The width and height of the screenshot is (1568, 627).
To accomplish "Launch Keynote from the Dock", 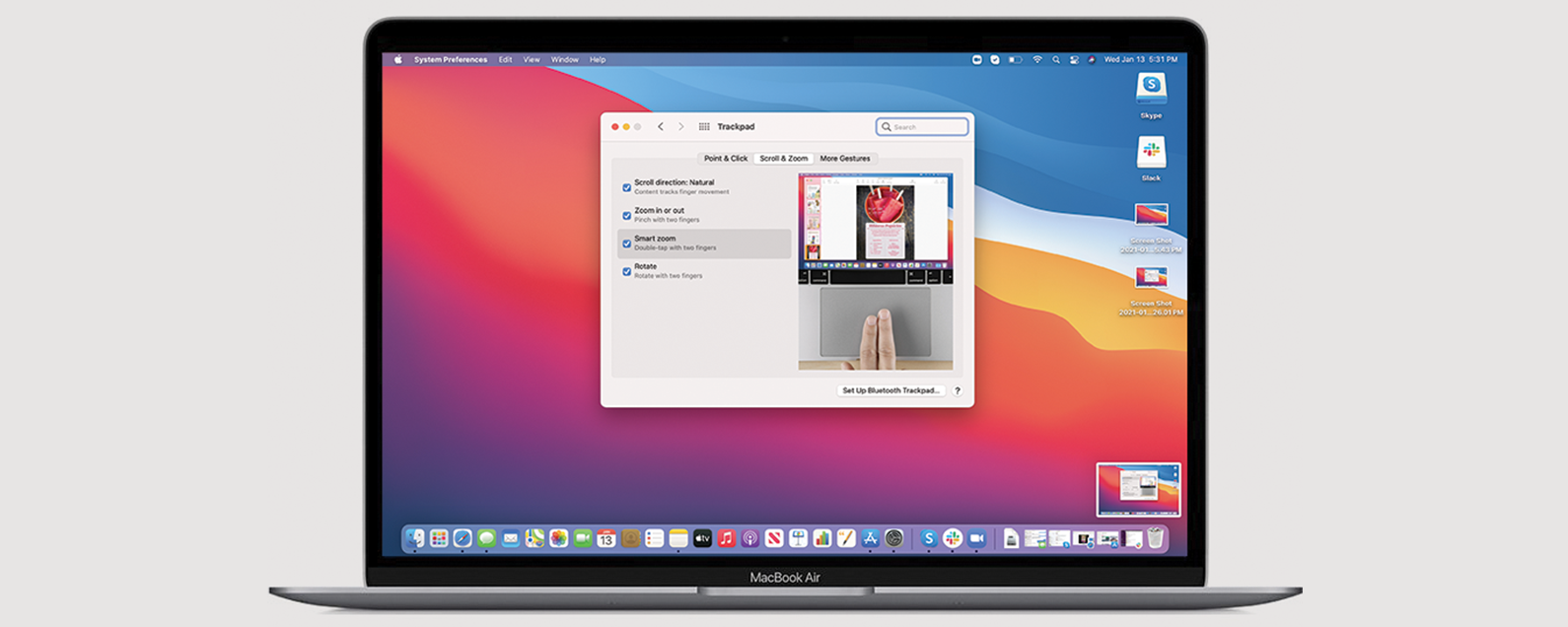I will (x=798, y=538).
